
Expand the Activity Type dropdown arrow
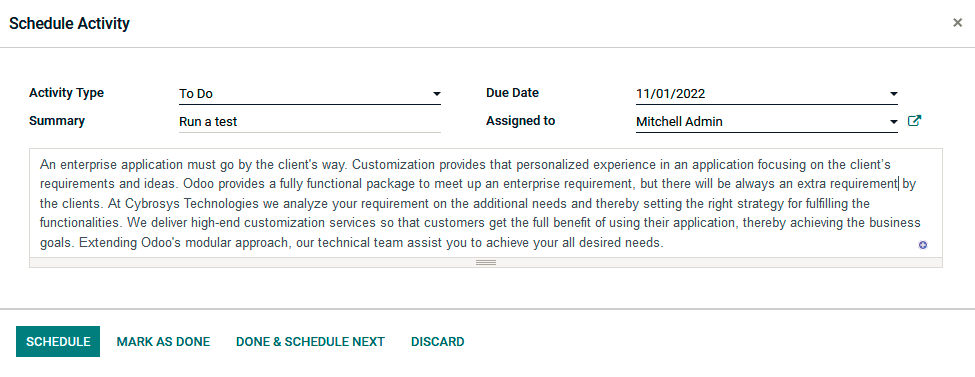(437, 95)
